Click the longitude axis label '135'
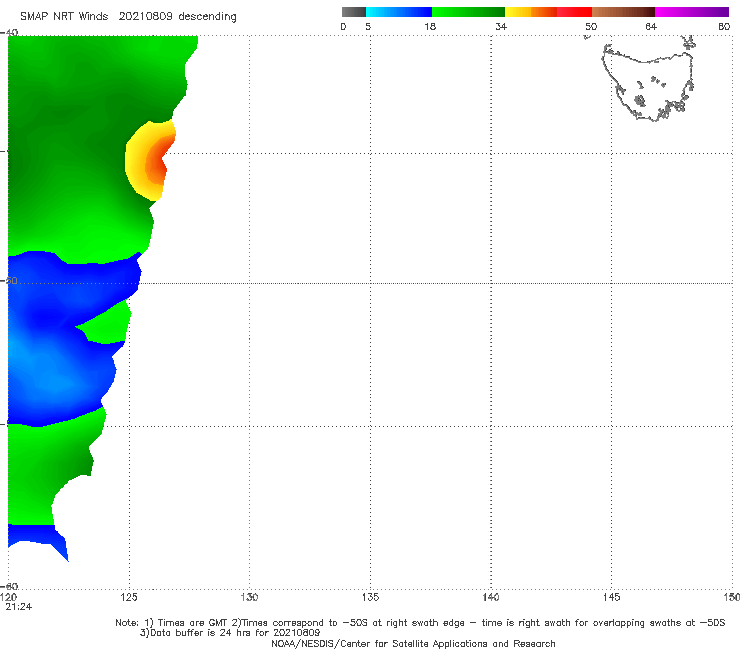This screenshot has height=650, width=740. (x=370, y=597)
